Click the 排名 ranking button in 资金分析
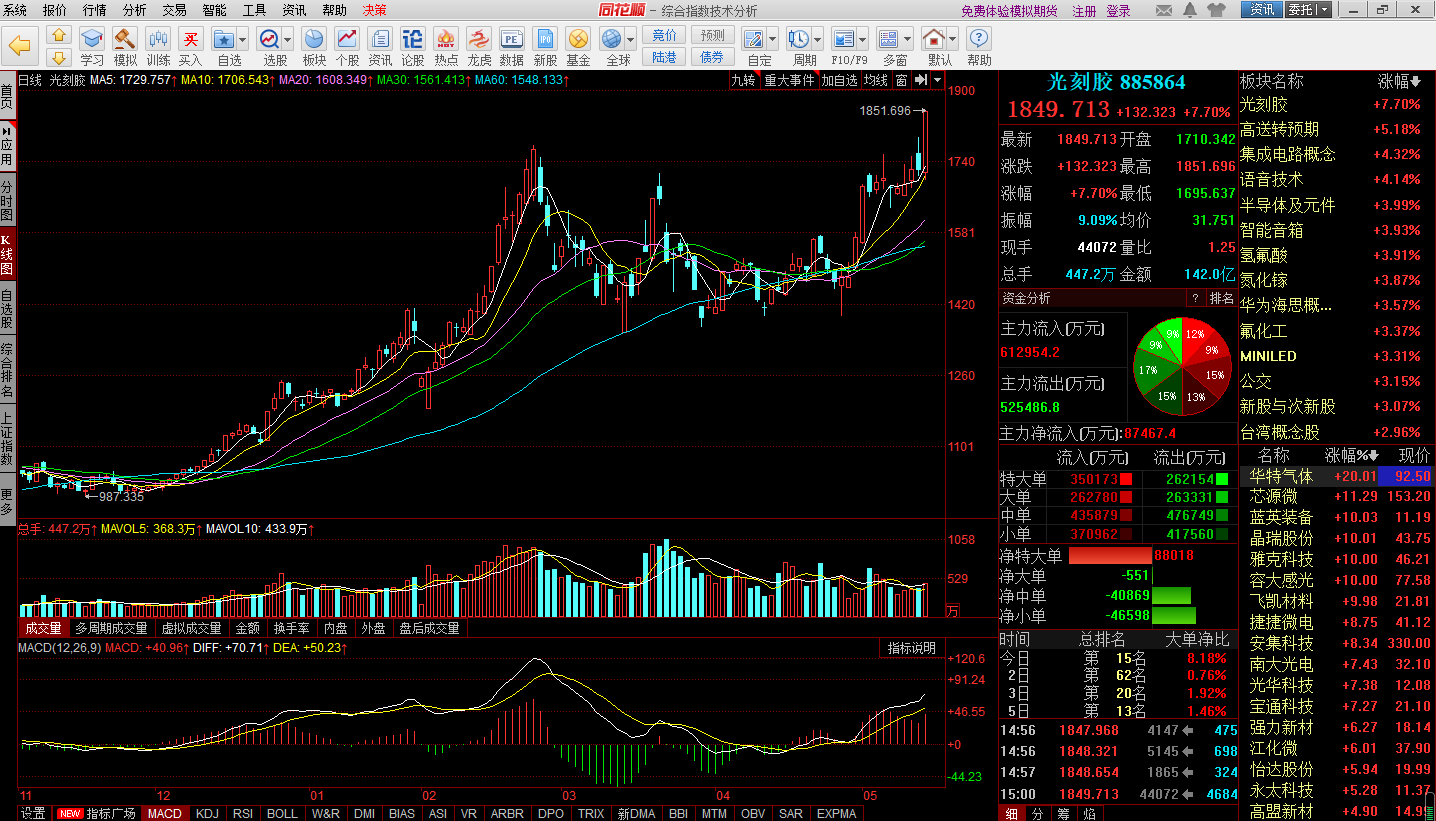The height and width of the screenshot is (821, 1436). coord(1221,298)
